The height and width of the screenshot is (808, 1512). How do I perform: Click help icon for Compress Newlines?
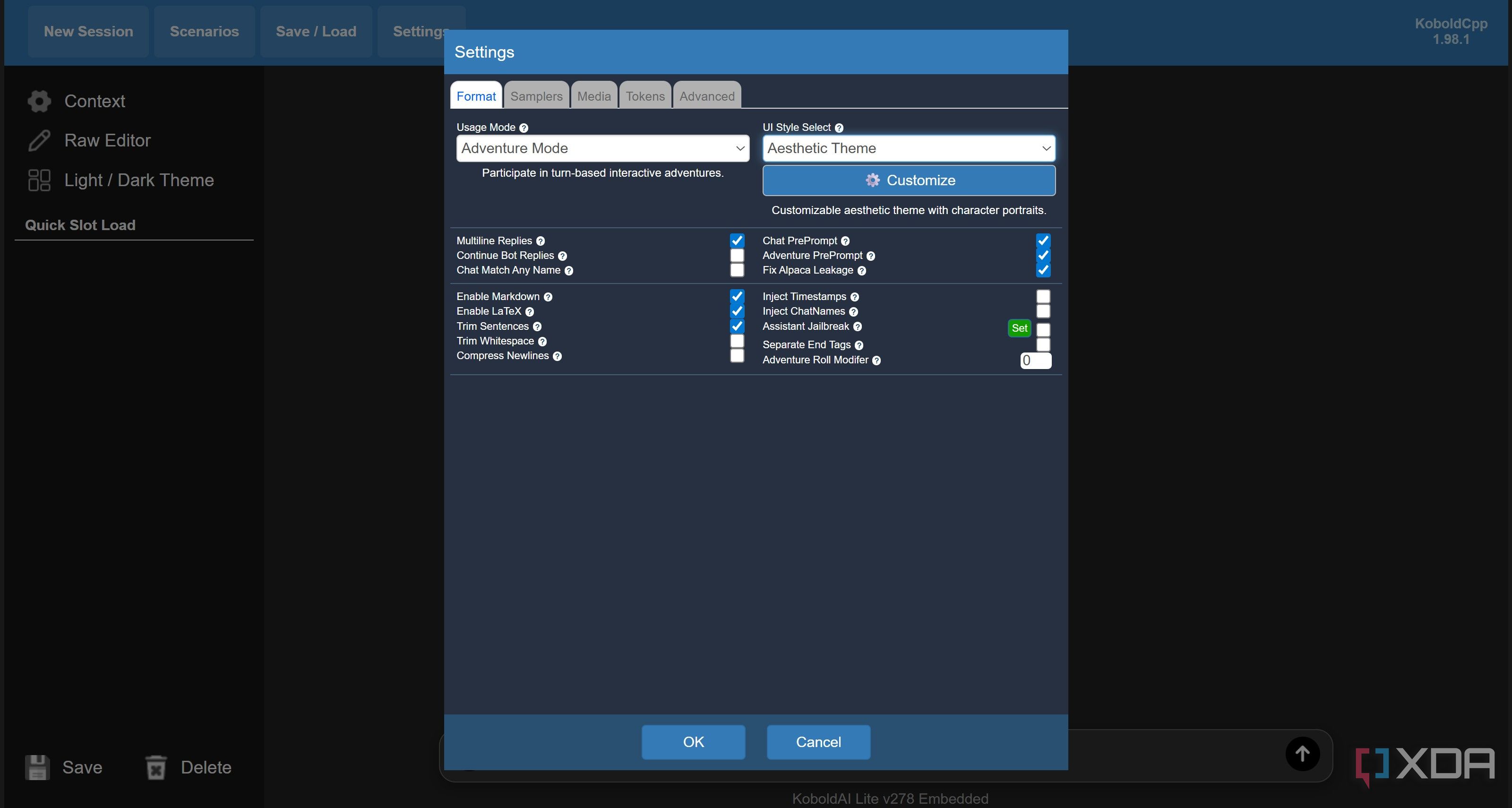pyautogui.click(x=557, y=356)
